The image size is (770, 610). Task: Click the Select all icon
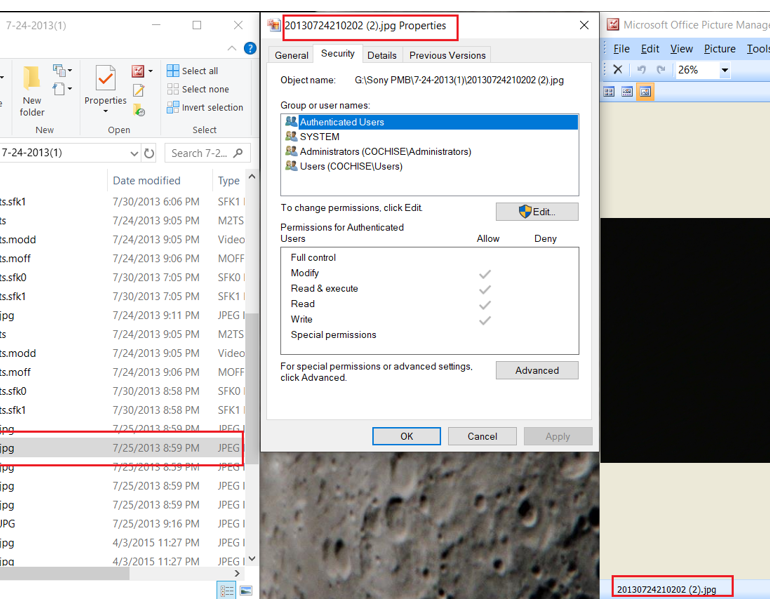[173, 71]
